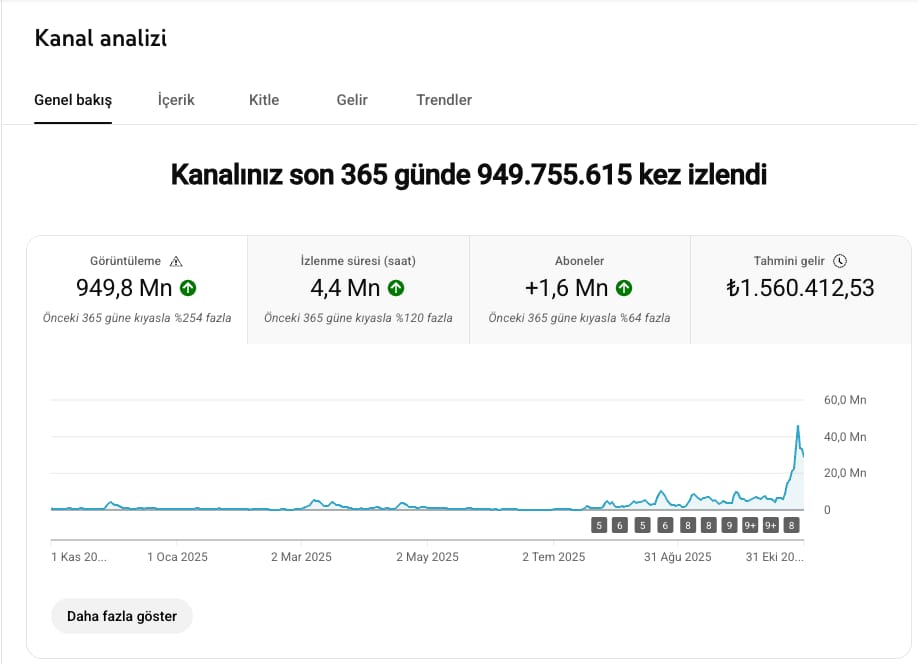The width and height of the screenshot is (918, 664).
Task: Select the İzlenme süresi (saat) metric card
Action: tap(358, 290)
